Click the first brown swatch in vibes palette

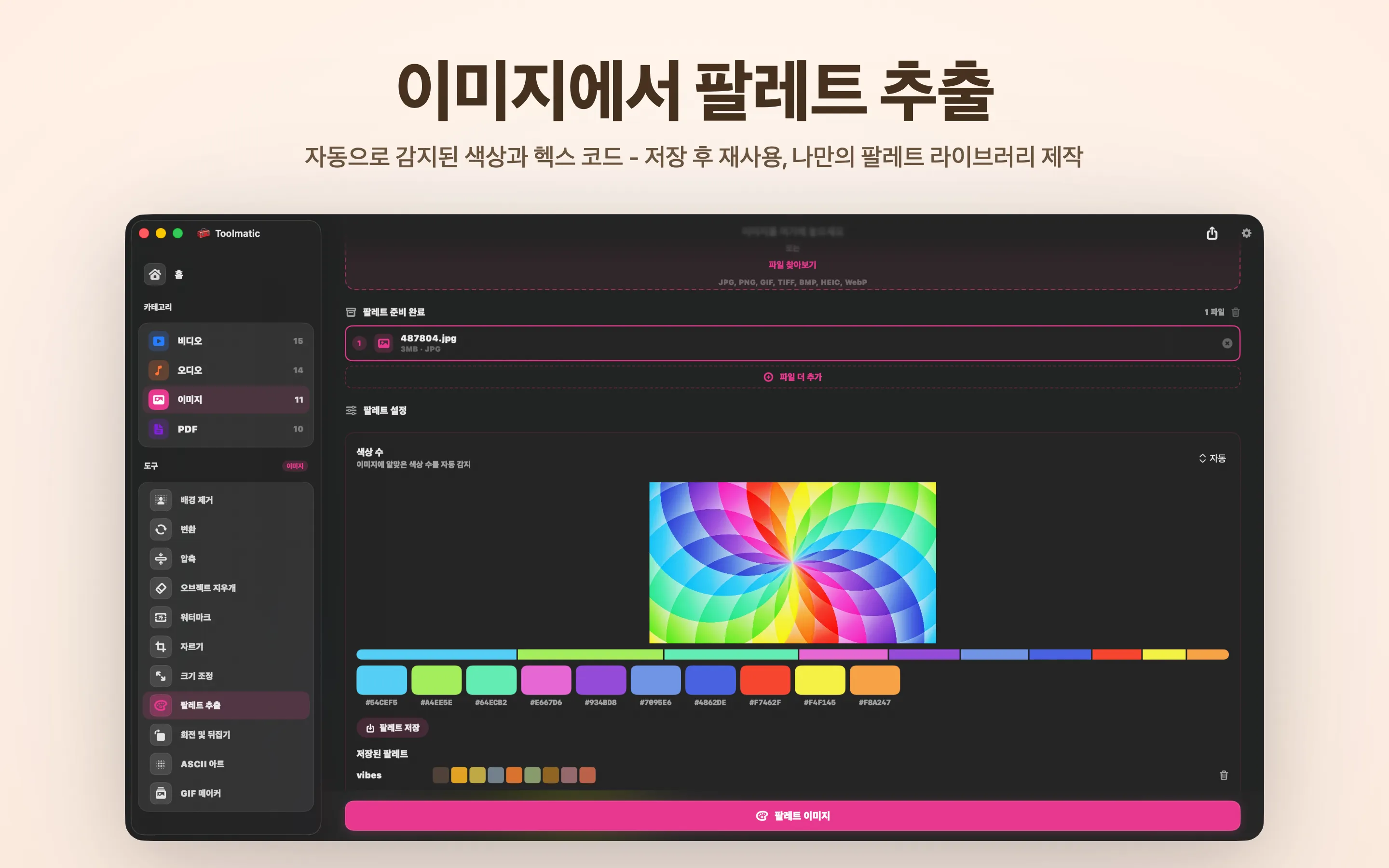pyautogui.click(x=440, y=775)
